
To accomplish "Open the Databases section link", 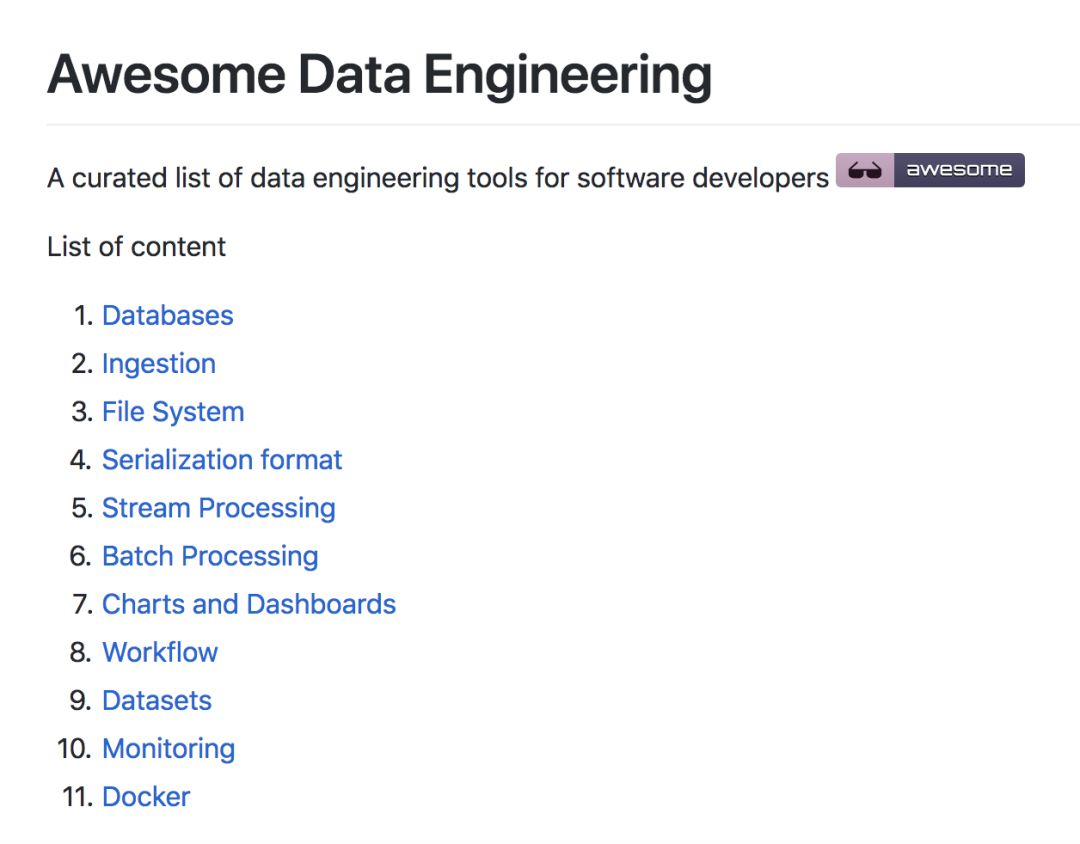I will [x=167, y=316].
